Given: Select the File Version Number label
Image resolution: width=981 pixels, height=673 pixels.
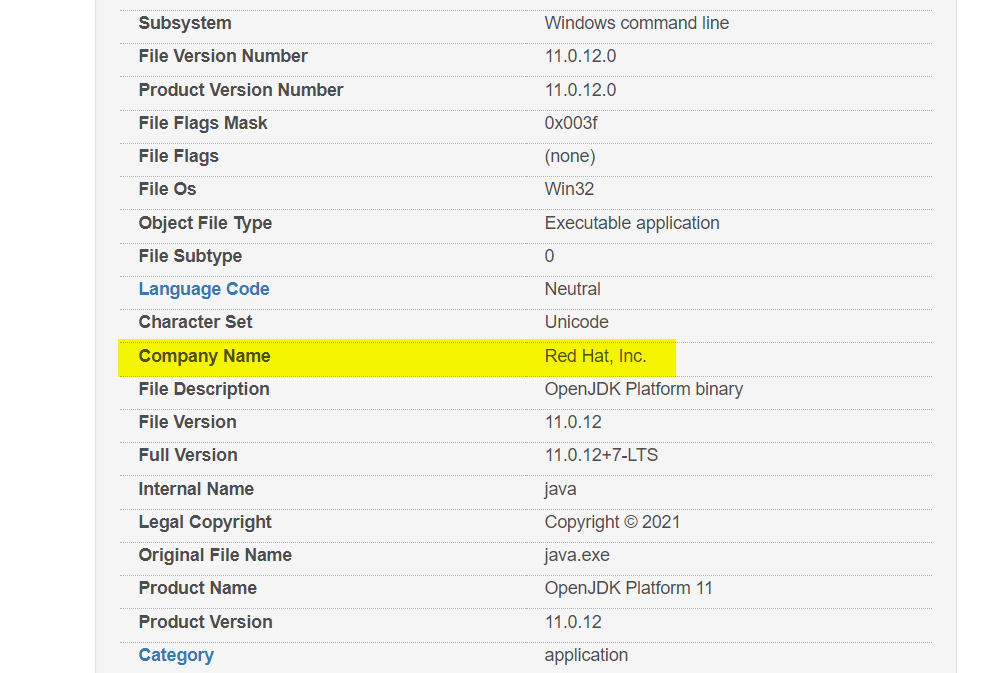Looking at the screenshot, I should pos(223,56).
